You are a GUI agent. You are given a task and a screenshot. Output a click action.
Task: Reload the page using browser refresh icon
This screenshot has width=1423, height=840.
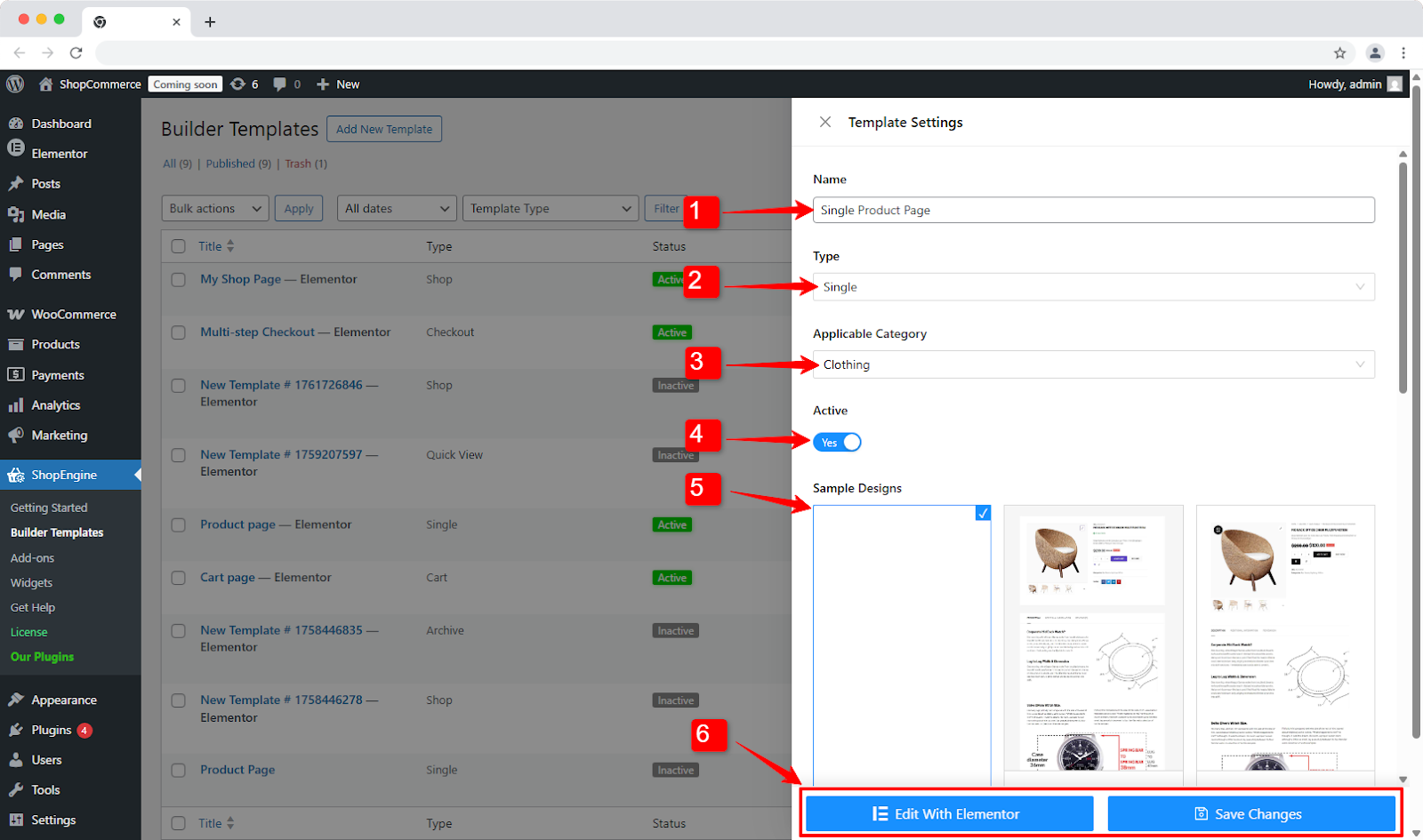pos(76,52)
